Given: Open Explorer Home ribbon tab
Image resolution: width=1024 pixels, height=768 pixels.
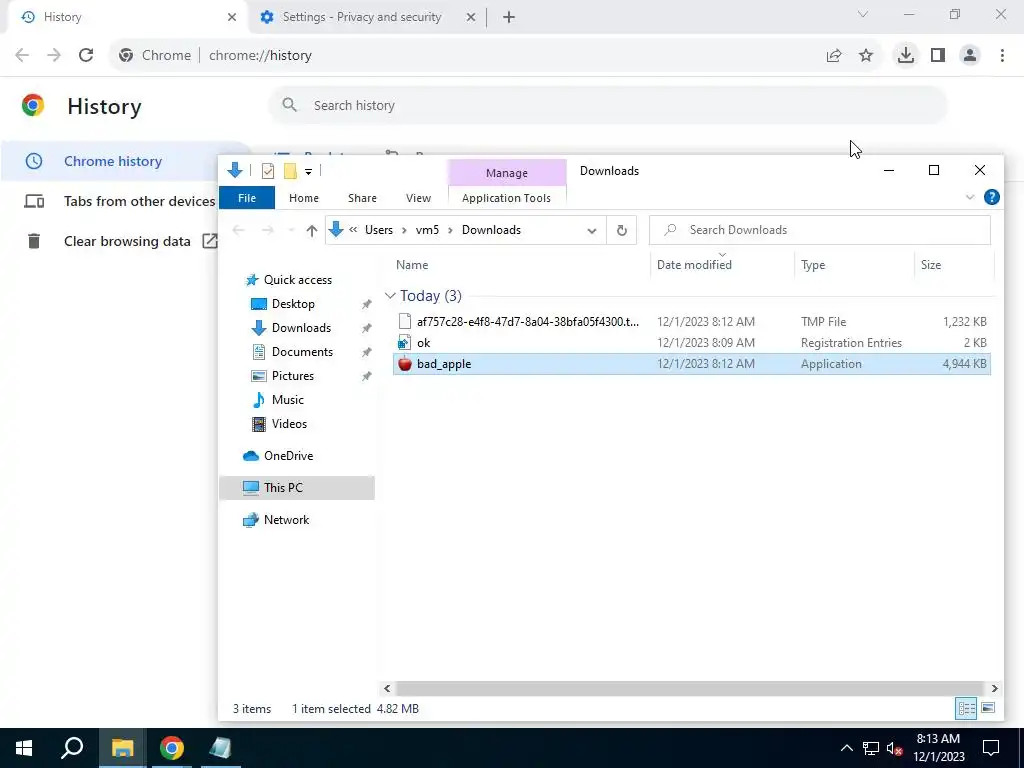Looking at the screenshot, I should click(x=304, y=198).
